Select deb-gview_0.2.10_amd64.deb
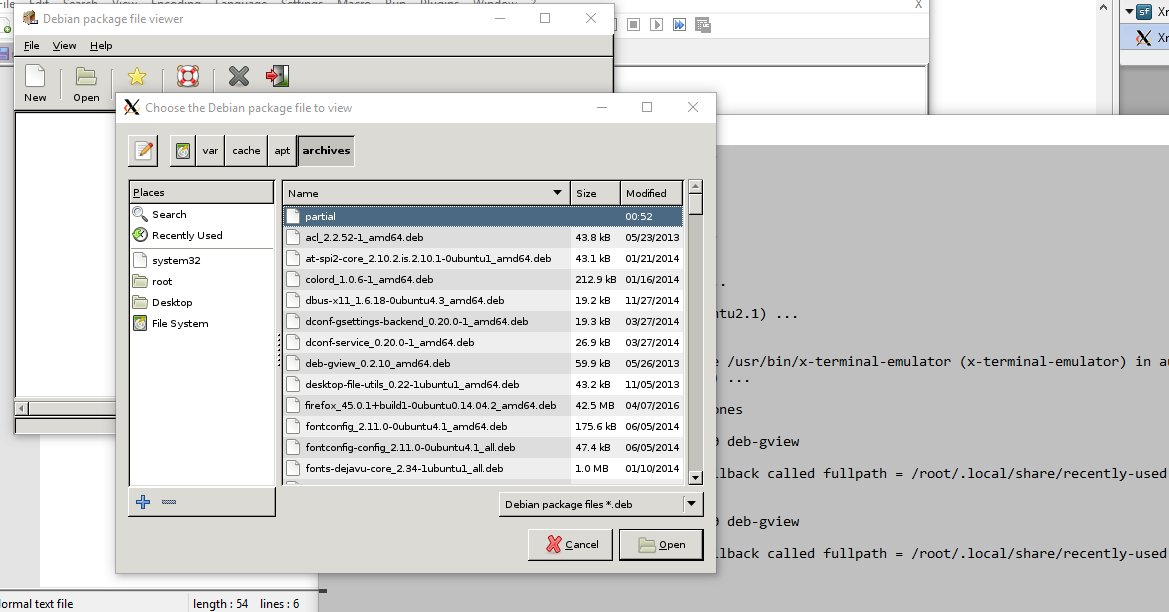The height and width of the screenshot is (612, 1169). tap(482, 363)
